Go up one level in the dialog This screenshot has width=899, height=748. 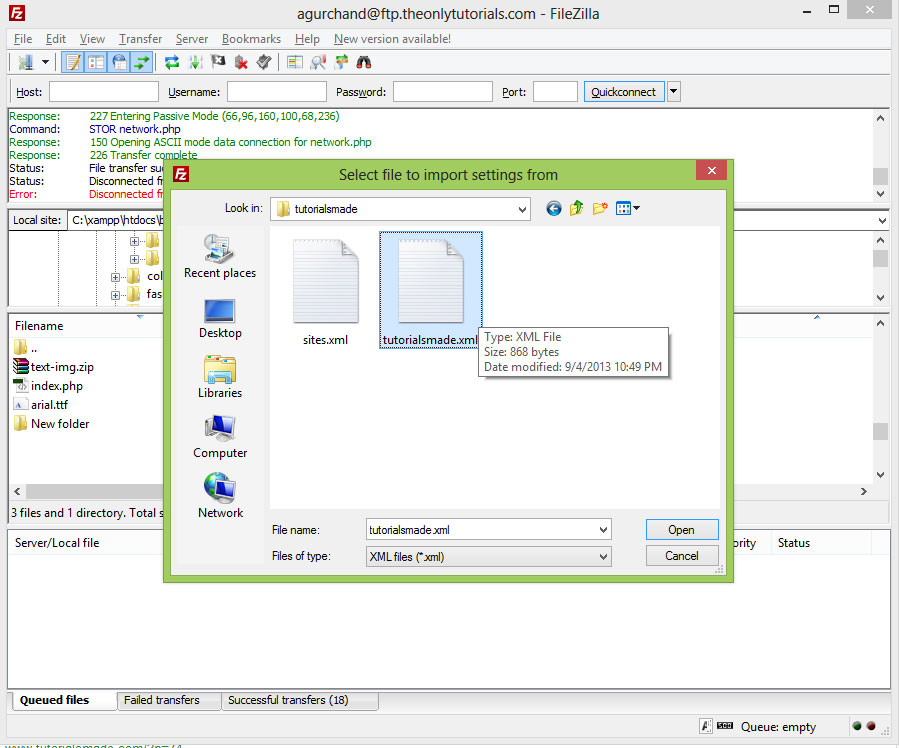click(576, 208)
